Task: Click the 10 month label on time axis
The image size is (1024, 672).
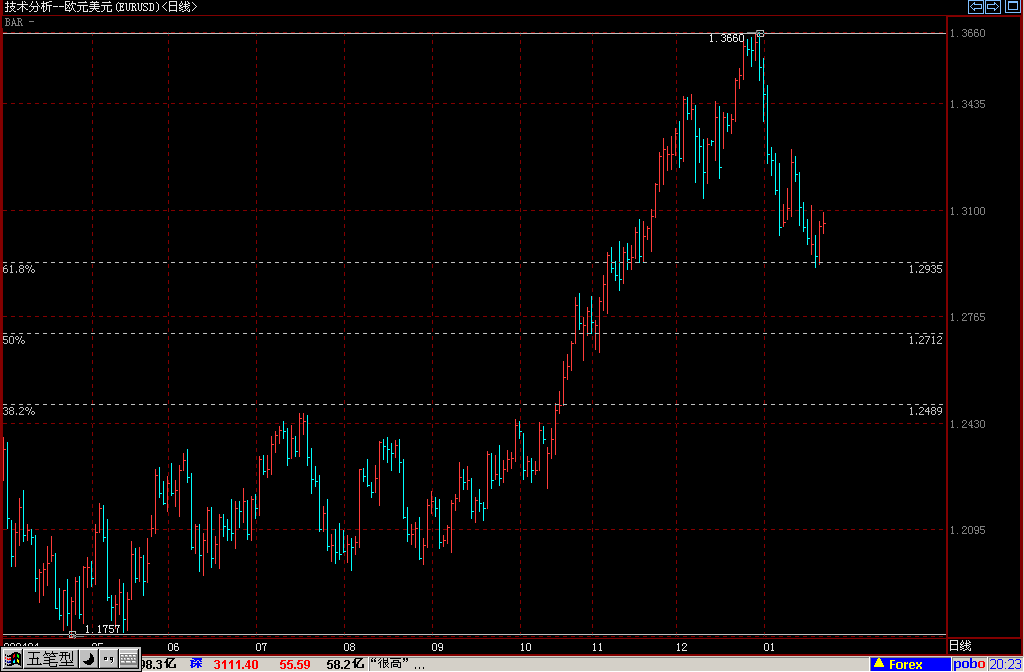Action: coord(526,647)
